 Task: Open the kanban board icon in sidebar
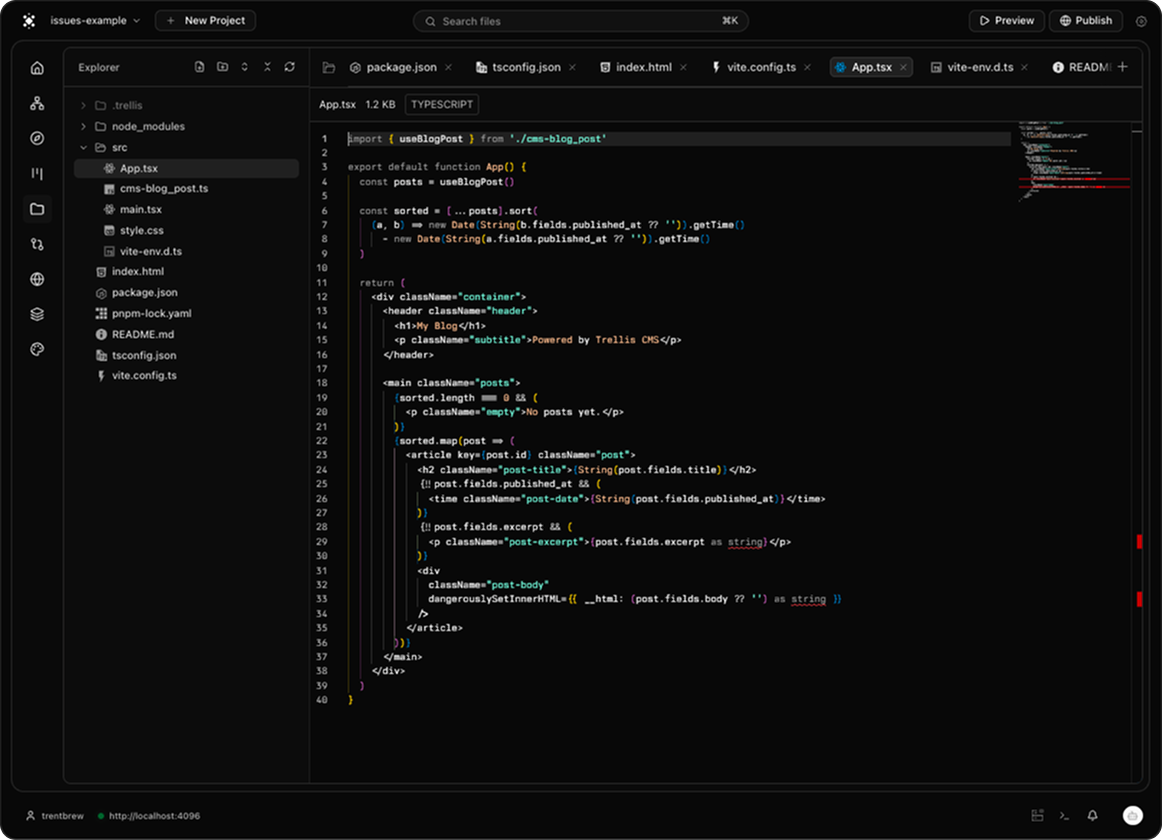coord(37,173)
